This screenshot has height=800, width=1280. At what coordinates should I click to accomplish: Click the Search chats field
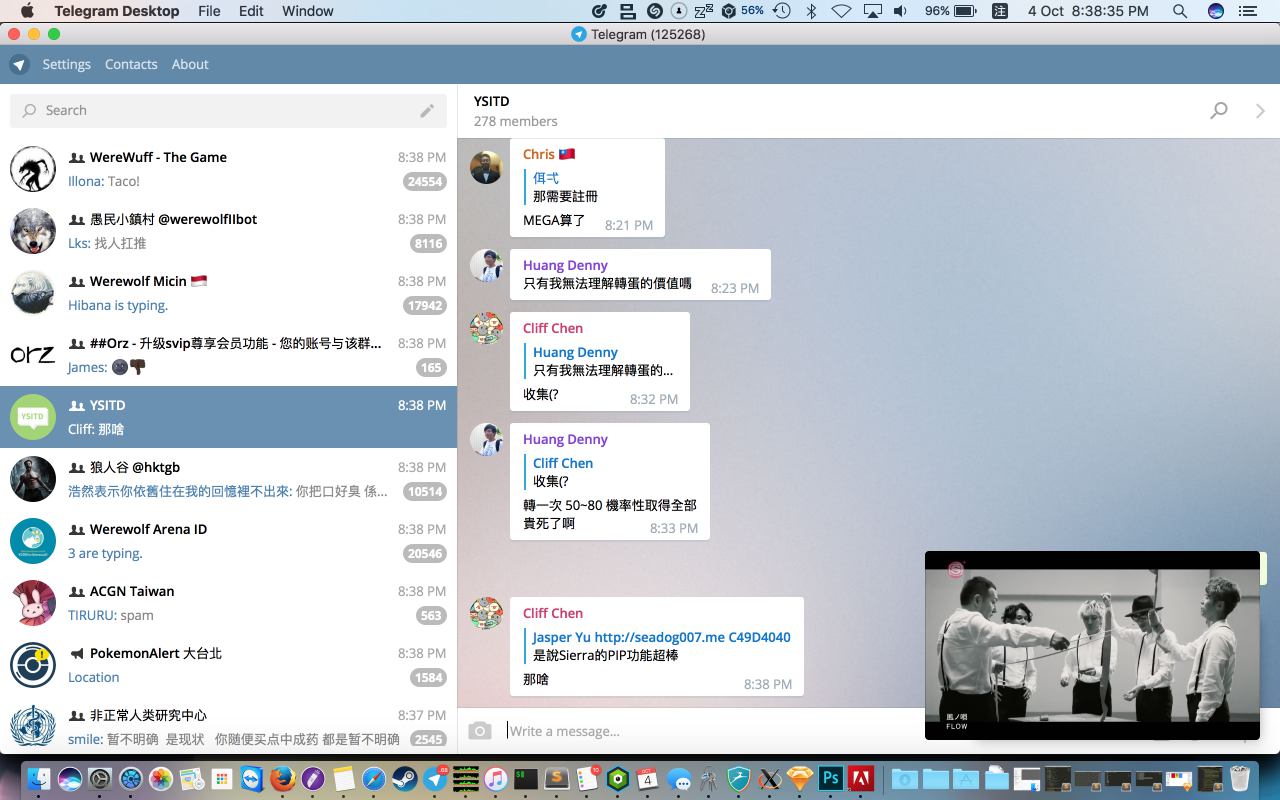pyautogui.click(x=228, y=110)
